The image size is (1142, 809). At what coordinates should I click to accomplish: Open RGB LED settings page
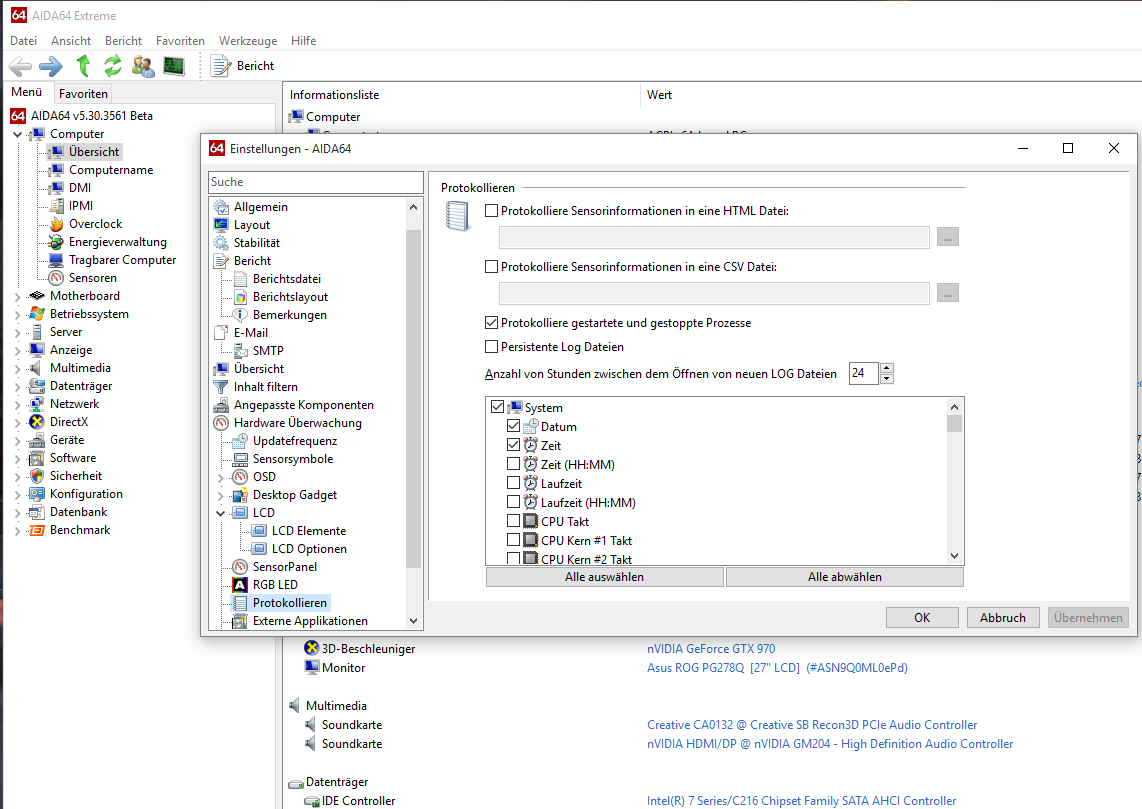(275, 585)
